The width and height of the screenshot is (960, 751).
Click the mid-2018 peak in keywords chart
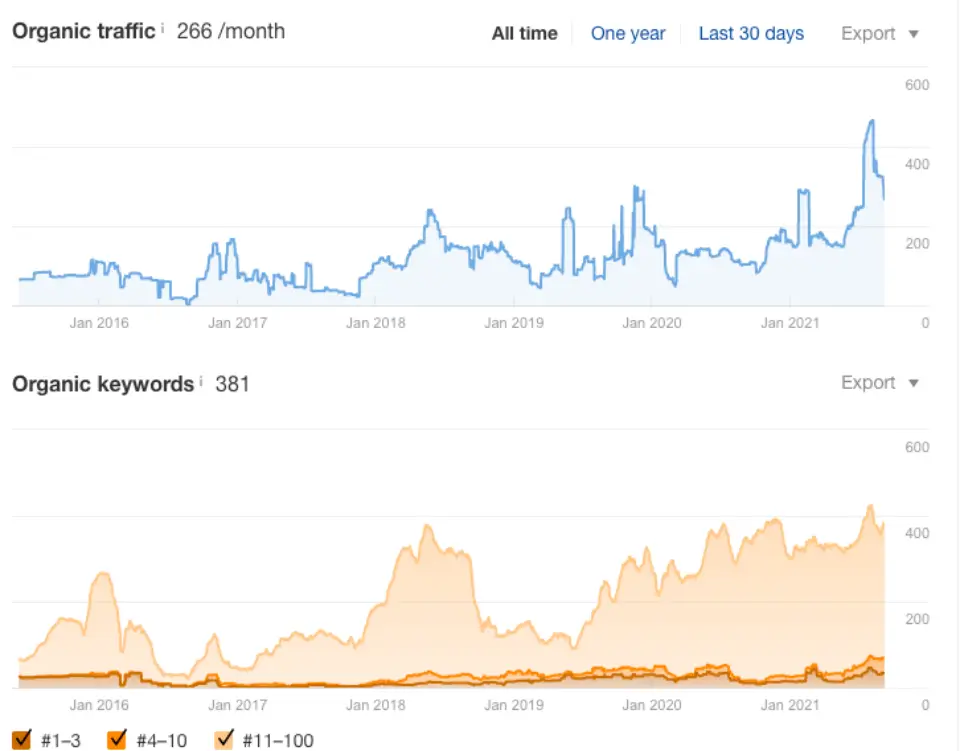427,526
